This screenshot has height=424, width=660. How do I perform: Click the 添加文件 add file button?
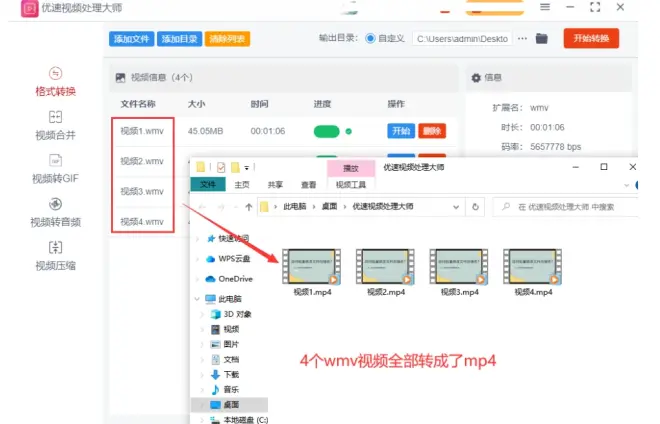[x=131, y=39]
